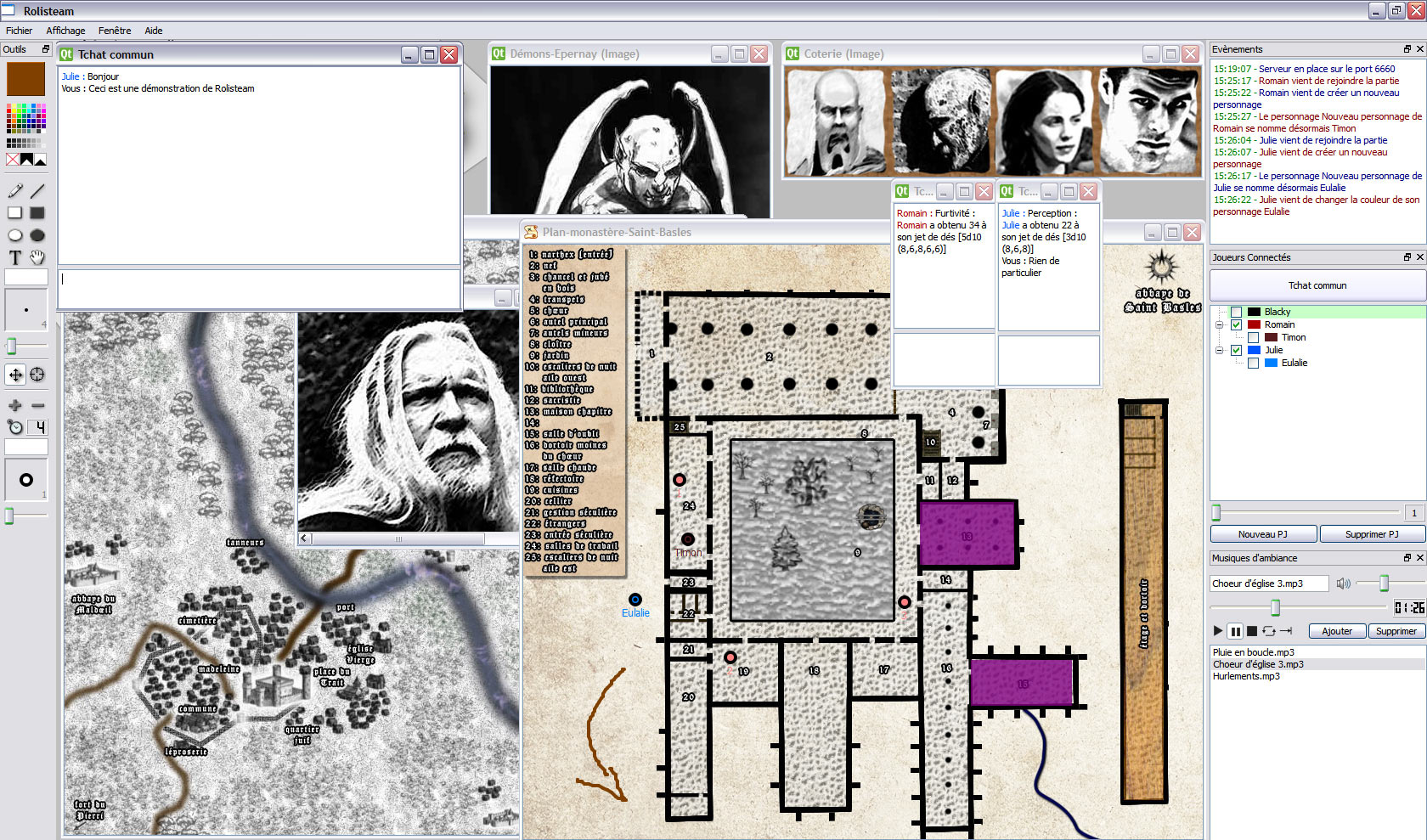
Task: Adjust the music volume slider
Action: click(1384, 583)
